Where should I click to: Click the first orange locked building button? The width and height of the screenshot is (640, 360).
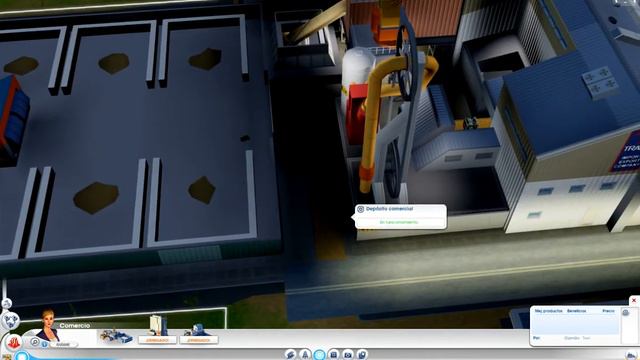157,340
